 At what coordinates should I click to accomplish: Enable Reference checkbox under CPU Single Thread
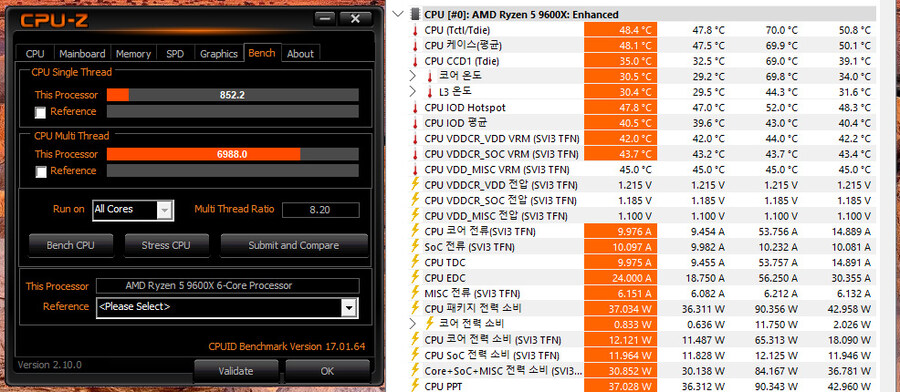point(40,112)
